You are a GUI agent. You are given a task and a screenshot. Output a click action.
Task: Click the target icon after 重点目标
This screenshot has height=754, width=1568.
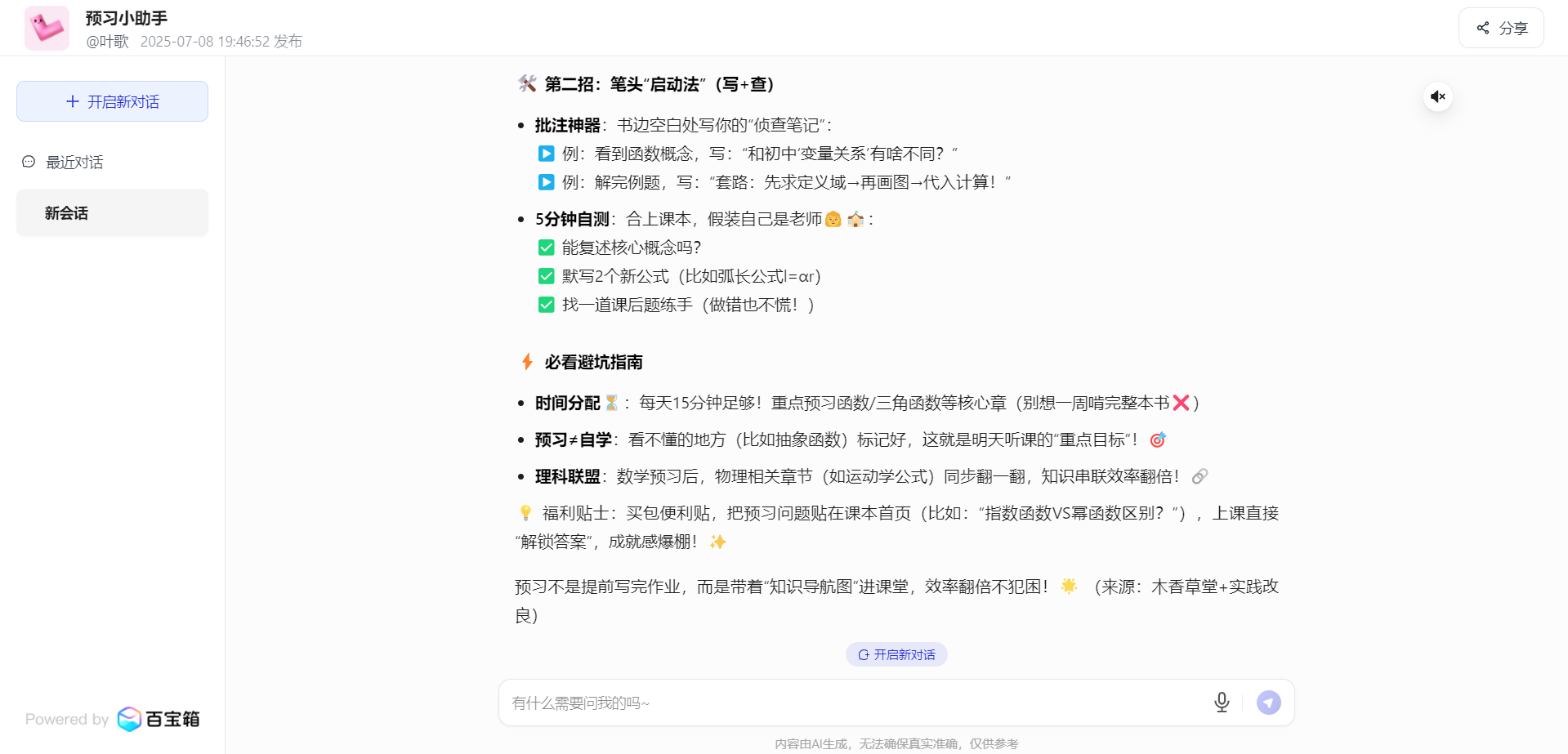pos(1158,439)
